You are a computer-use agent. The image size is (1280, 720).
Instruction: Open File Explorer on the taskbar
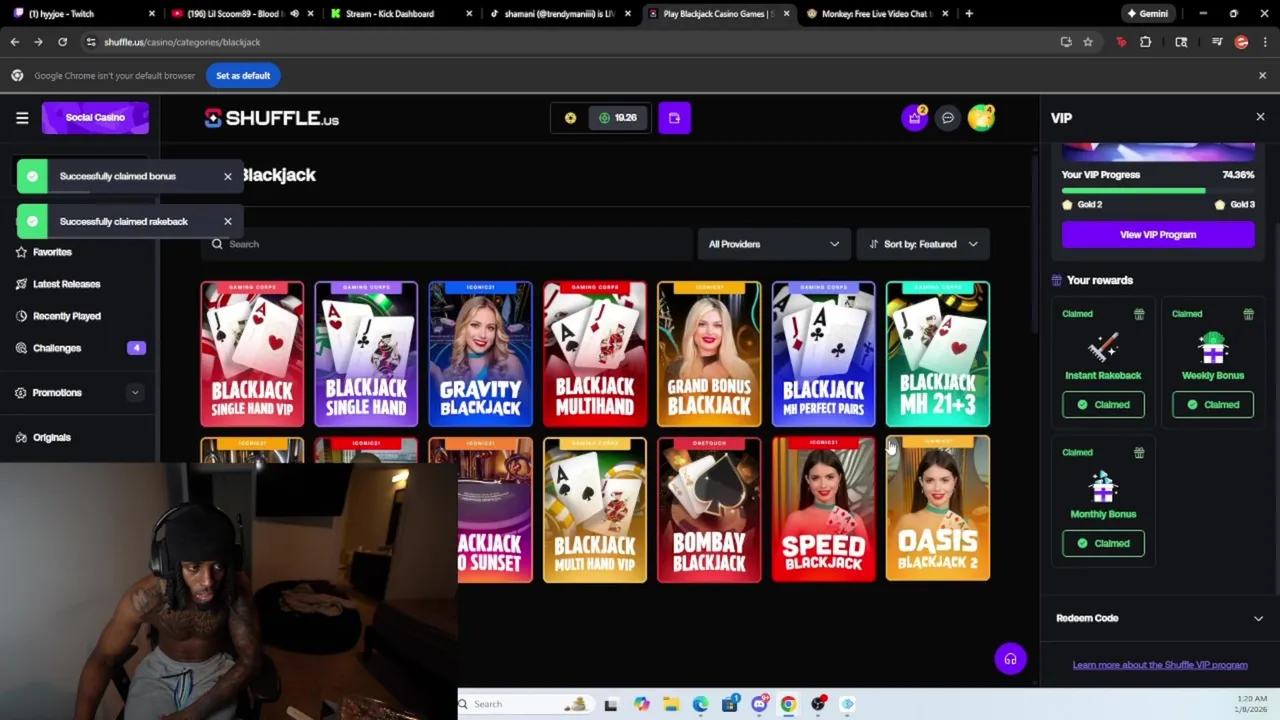click(x=670, y=704)
